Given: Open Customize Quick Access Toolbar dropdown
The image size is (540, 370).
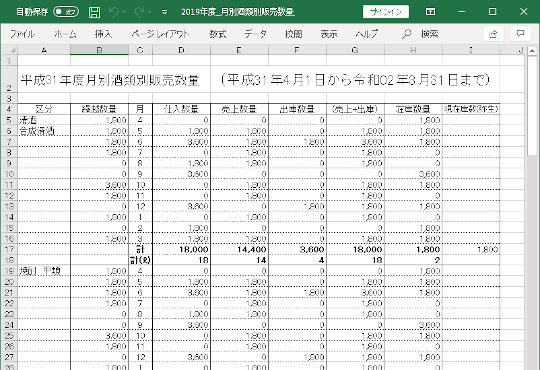Looking at the screenshot, I should [165, 12].
